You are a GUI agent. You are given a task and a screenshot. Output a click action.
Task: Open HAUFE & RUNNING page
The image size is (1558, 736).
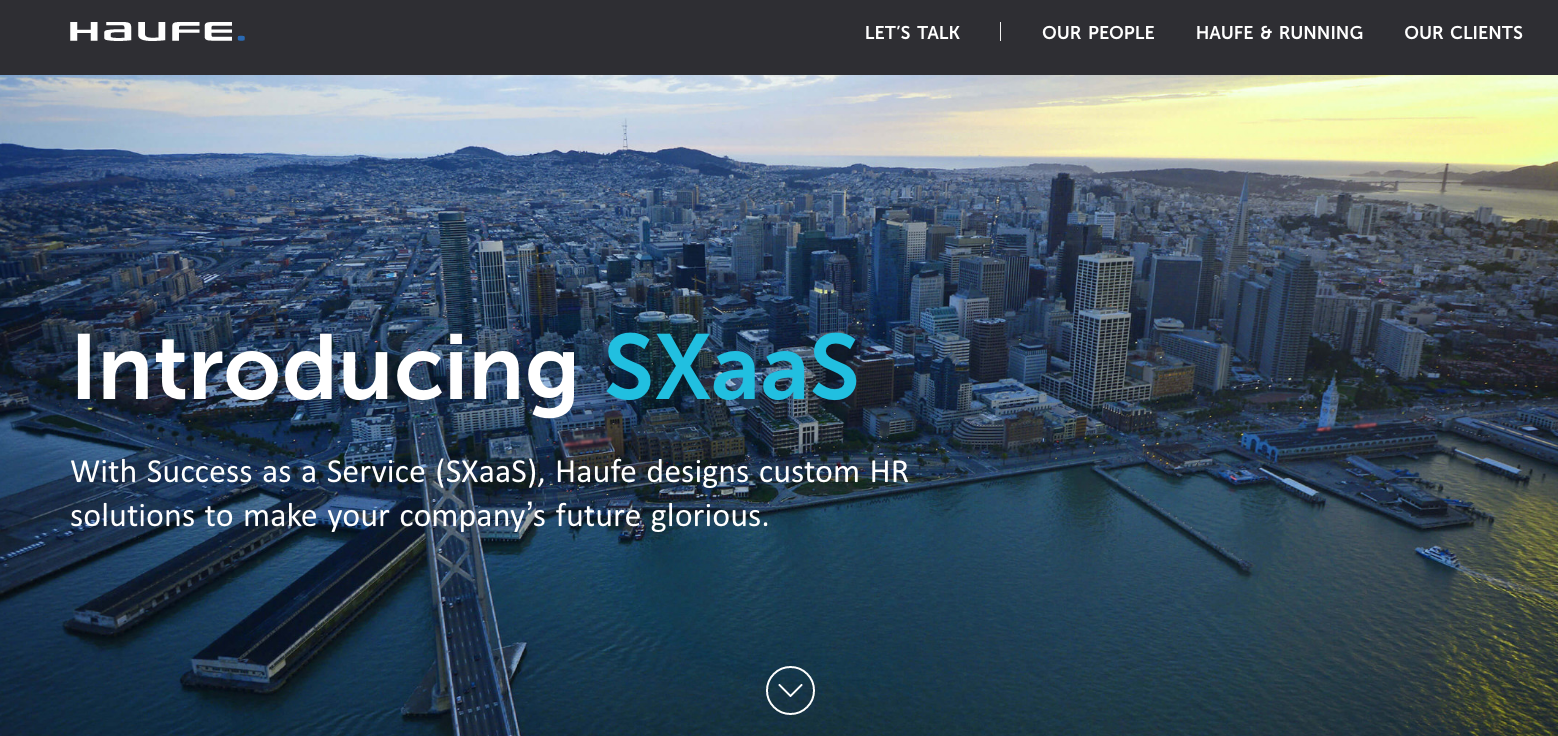[1279, 33]
